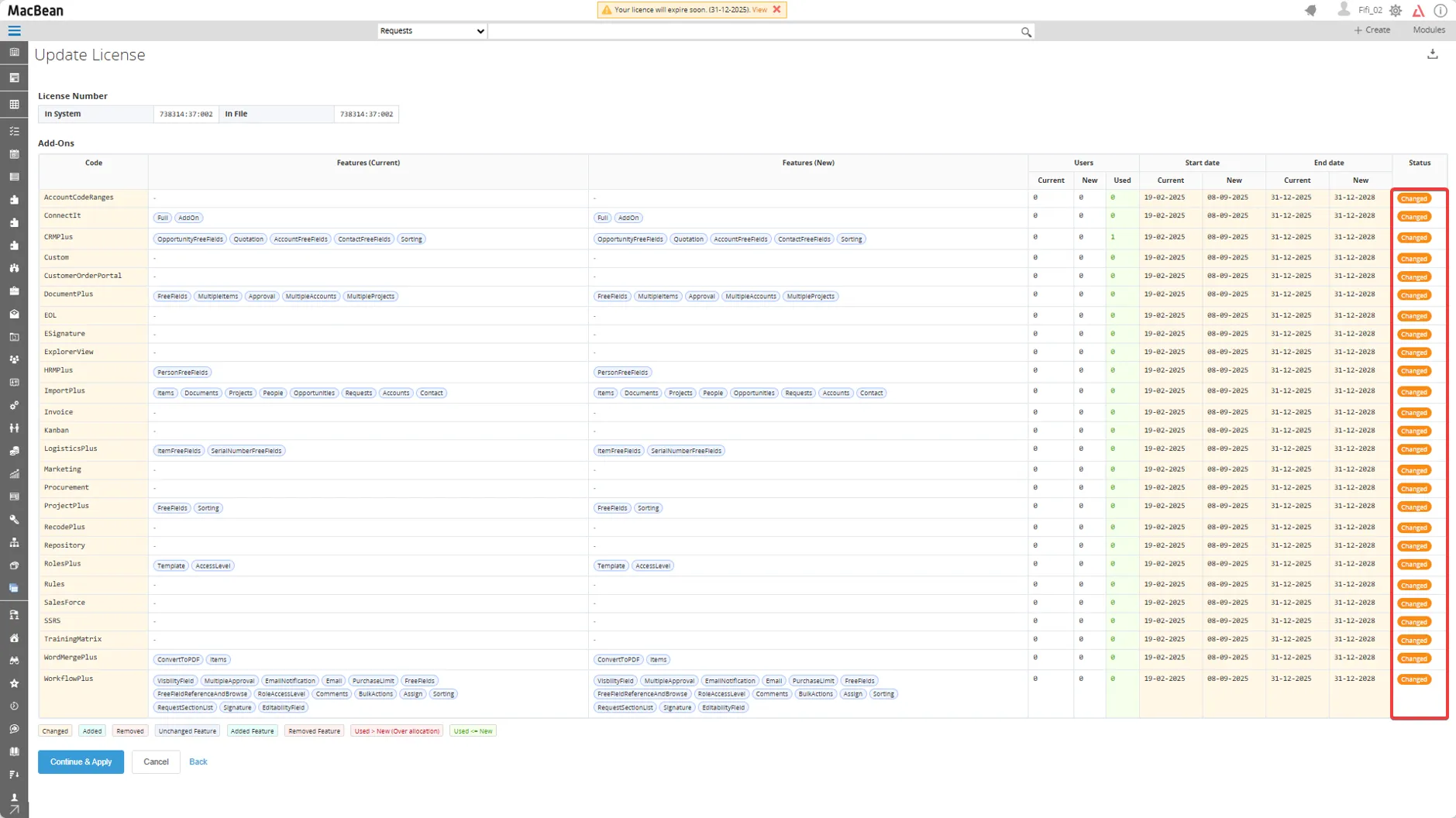
Task: Click the red triangle logo icon
Action: tap(1418, 10)
